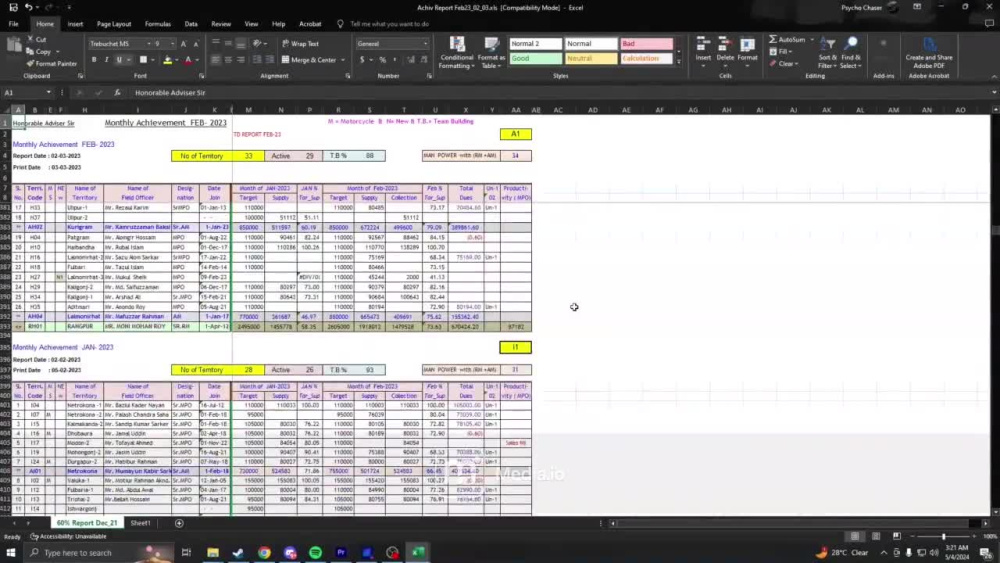This screenshot has width=1000, height=563.
Task: Click Merge & Center
Action: point(309,60)
